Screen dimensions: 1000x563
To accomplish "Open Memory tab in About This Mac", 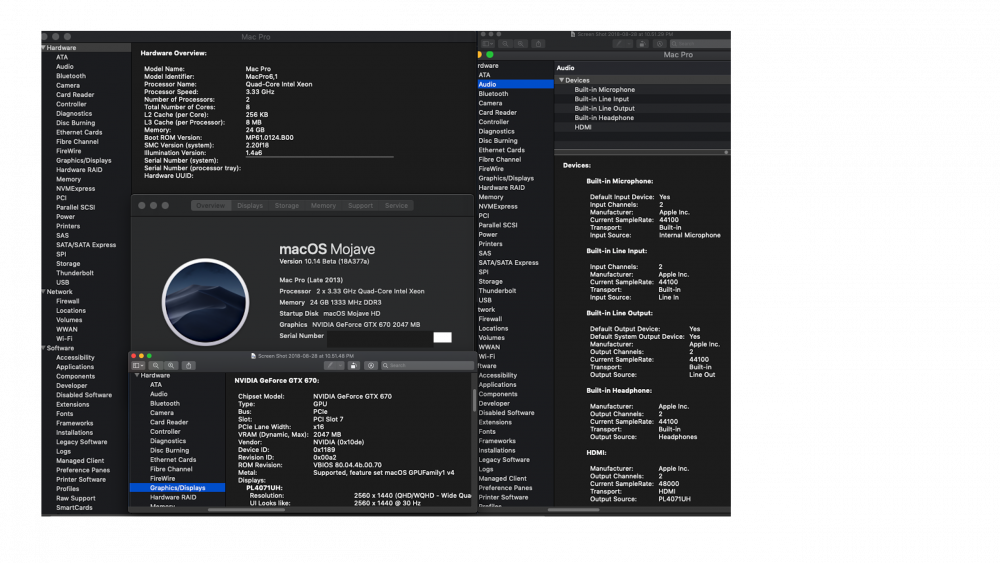I will click(323, 205).
